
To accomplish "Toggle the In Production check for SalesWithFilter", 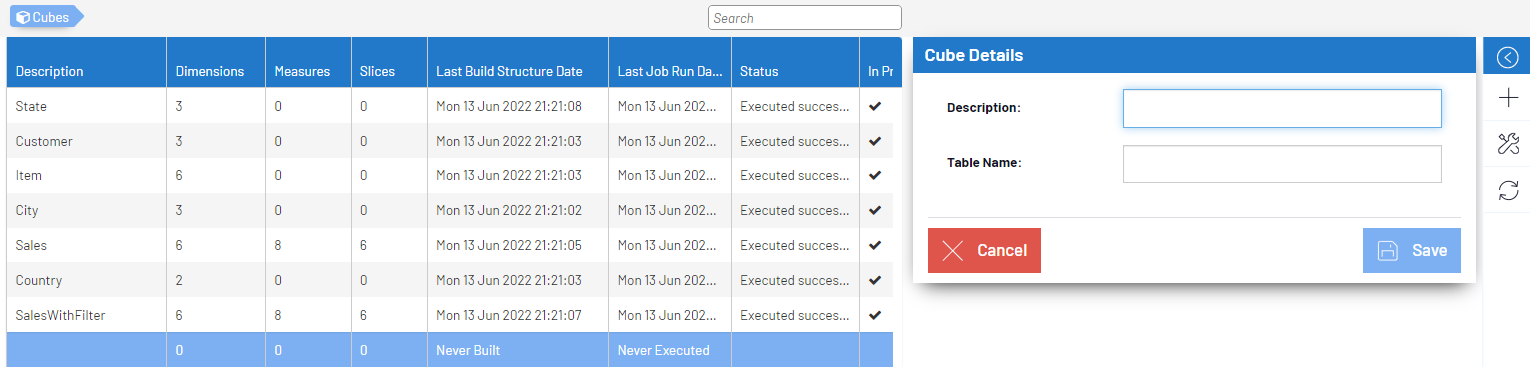I will (875, 315).
